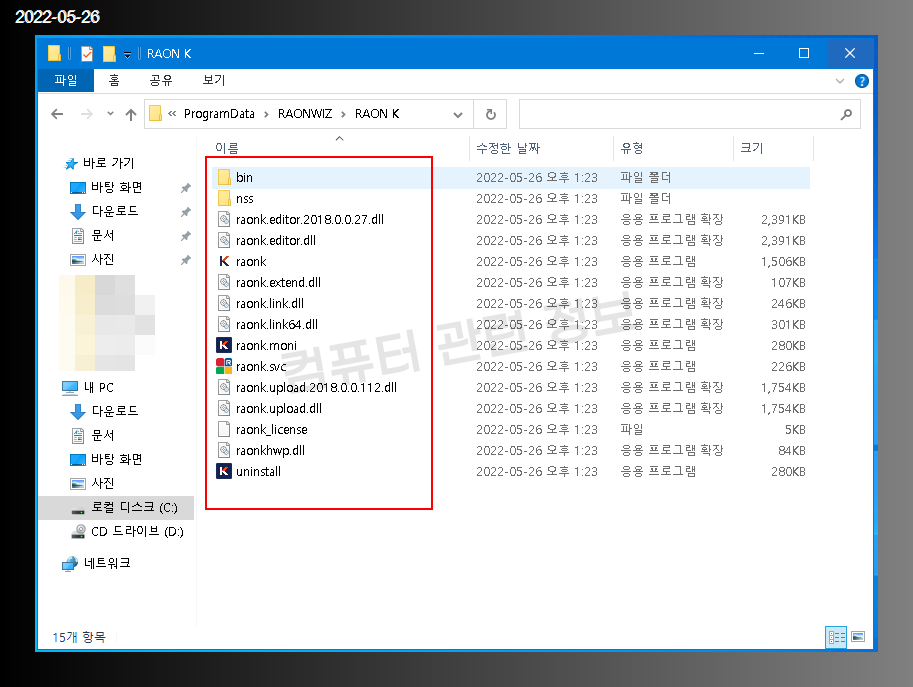This screenshot has width=913, height=687.
Task: Refresh the current folder view
Action: [x=491, y=114]
